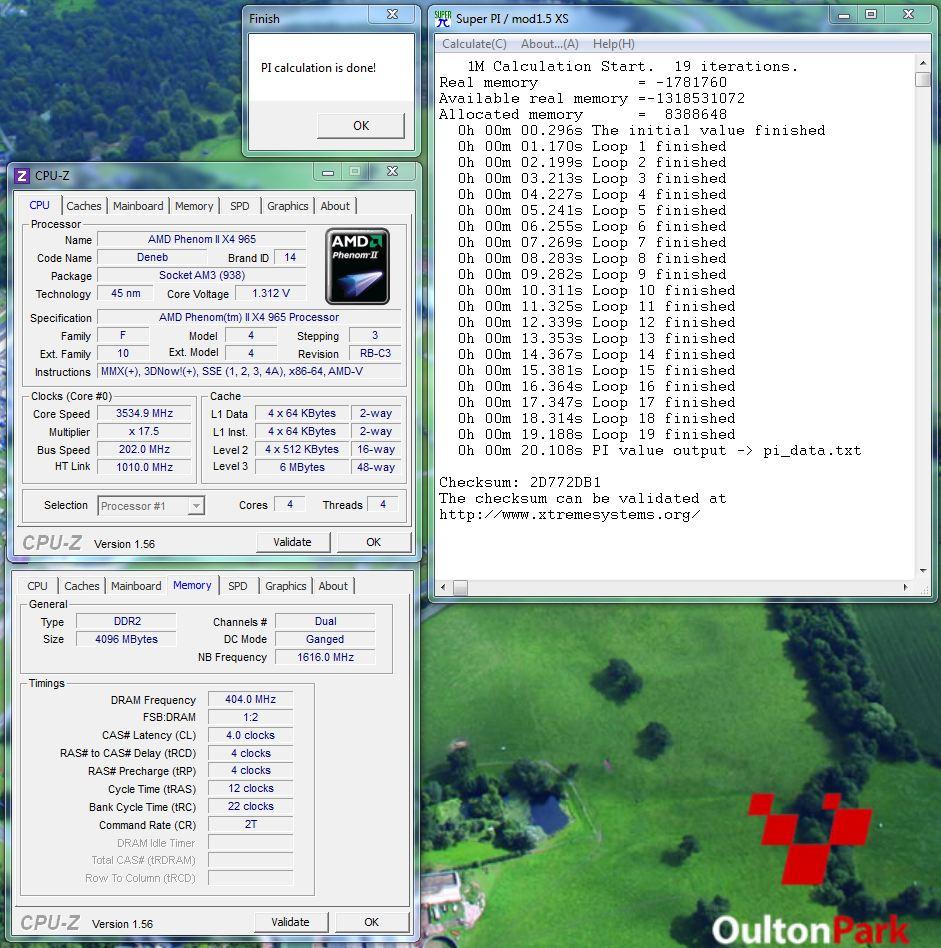Minimize the Super PI window
Image resolution: width=941 pixels, height=948 pixels.
pos(844,15)
